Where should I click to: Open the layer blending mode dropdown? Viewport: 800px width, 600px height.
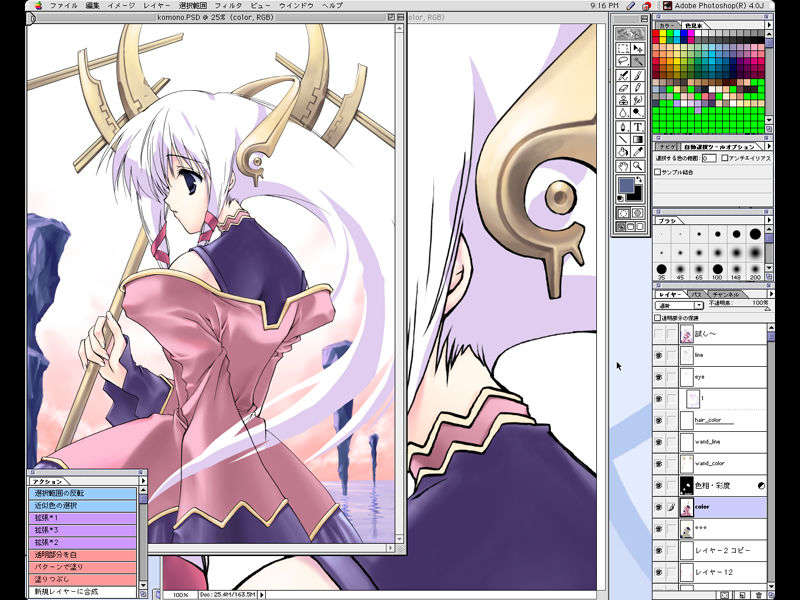pos(679,306)
